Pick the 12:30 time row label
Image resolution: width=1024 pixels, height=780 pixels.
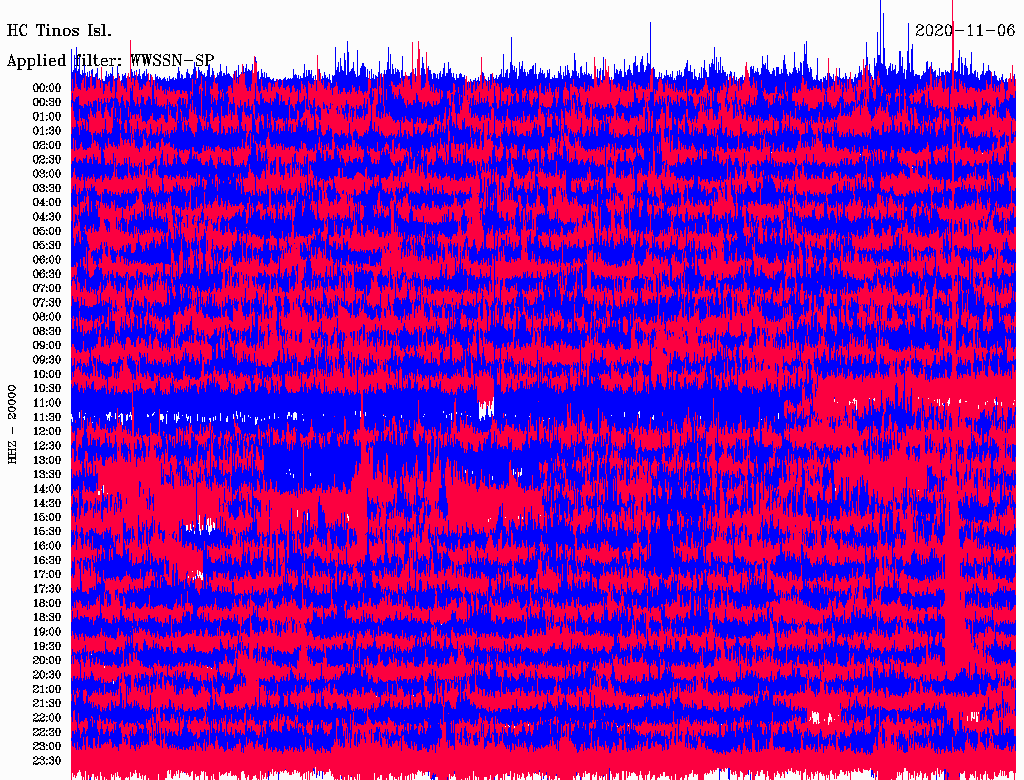tap(47, 446)
